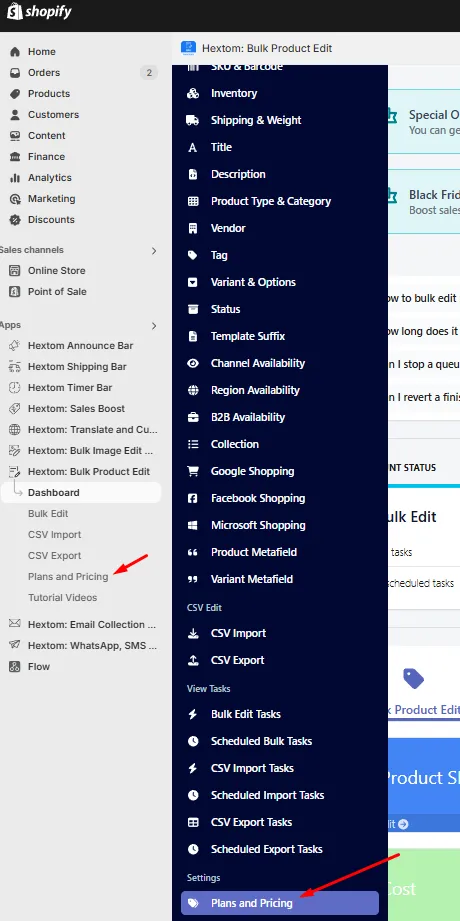Viewport: 460px width, 921px height.
Task: Expand the Apps section chevron
Action: (154, 326)
